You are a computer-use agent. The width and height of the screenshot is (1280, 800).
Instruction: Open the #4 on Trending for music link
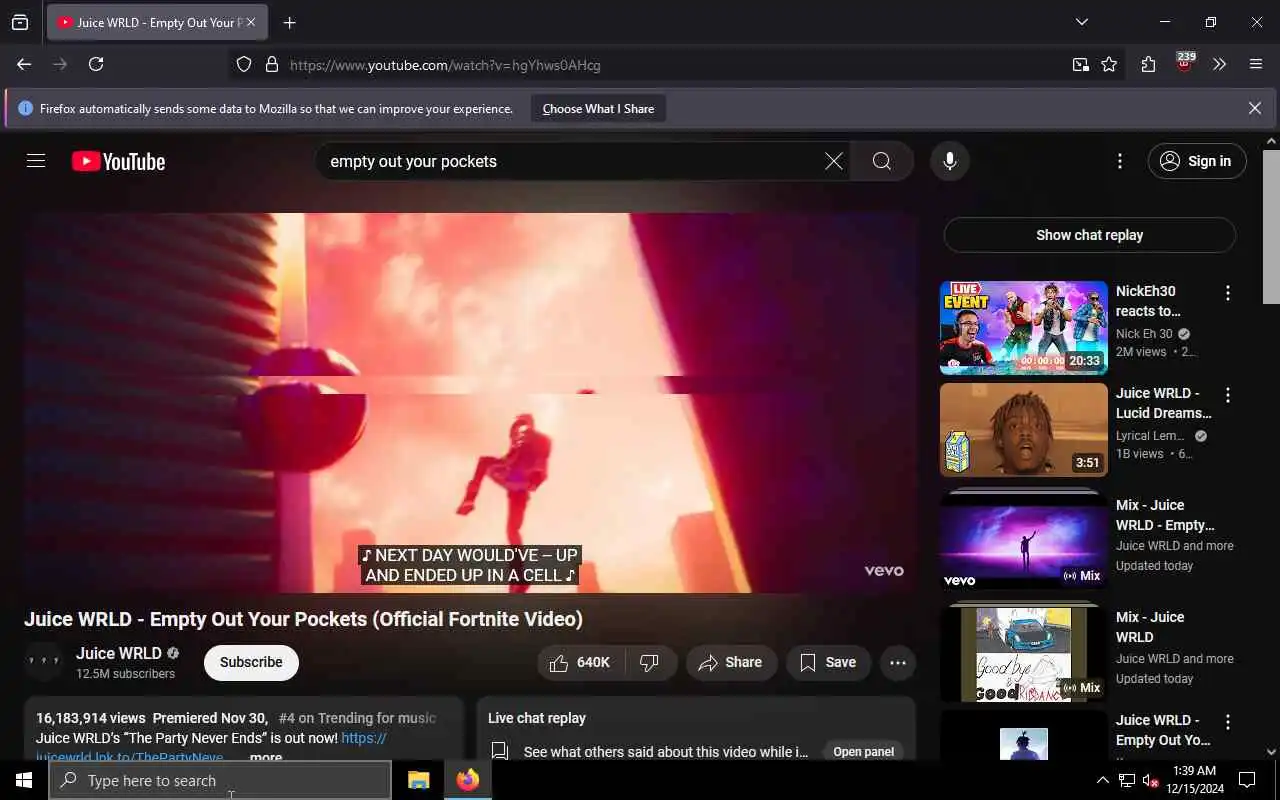[357, 718]
